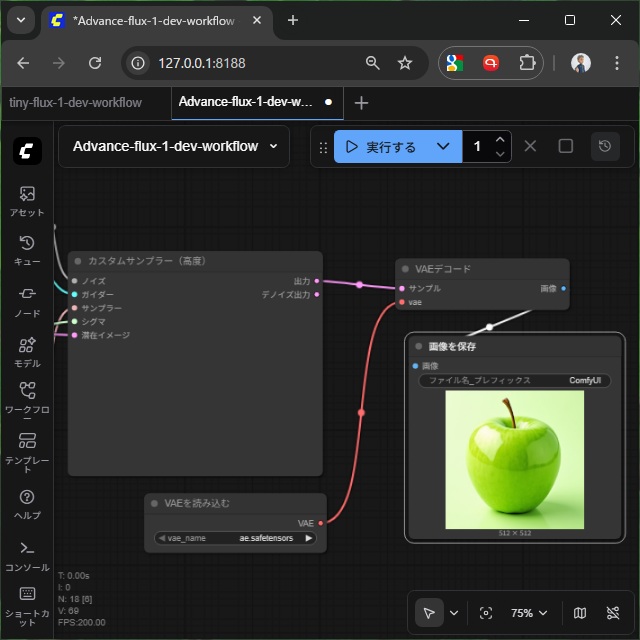Switch to tiny-flux-1-dev-workflow tab
This screenshot has width=640, height=640.
(x=75, y=102)
